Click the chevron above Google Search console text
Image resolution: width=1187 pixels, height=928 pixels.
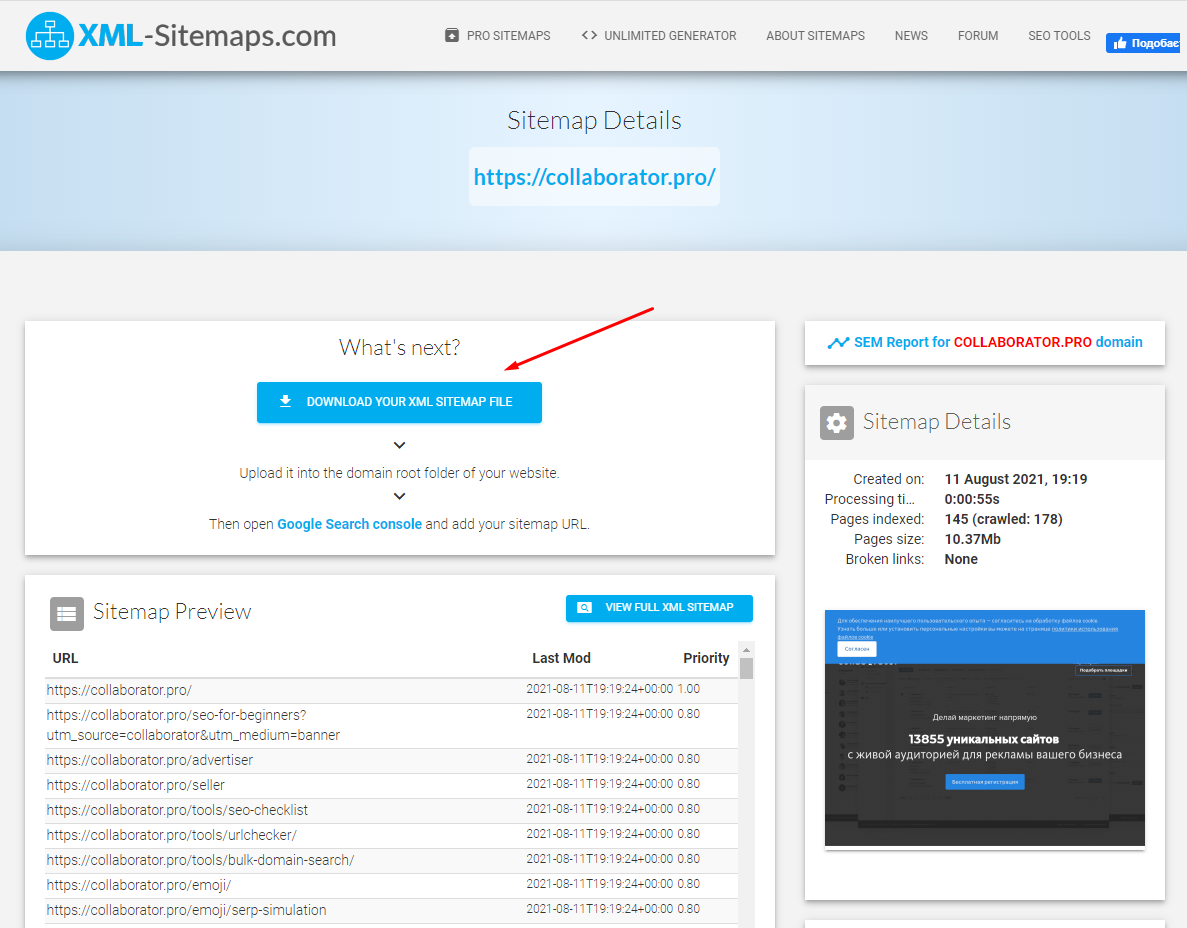(x=399, y=497)
